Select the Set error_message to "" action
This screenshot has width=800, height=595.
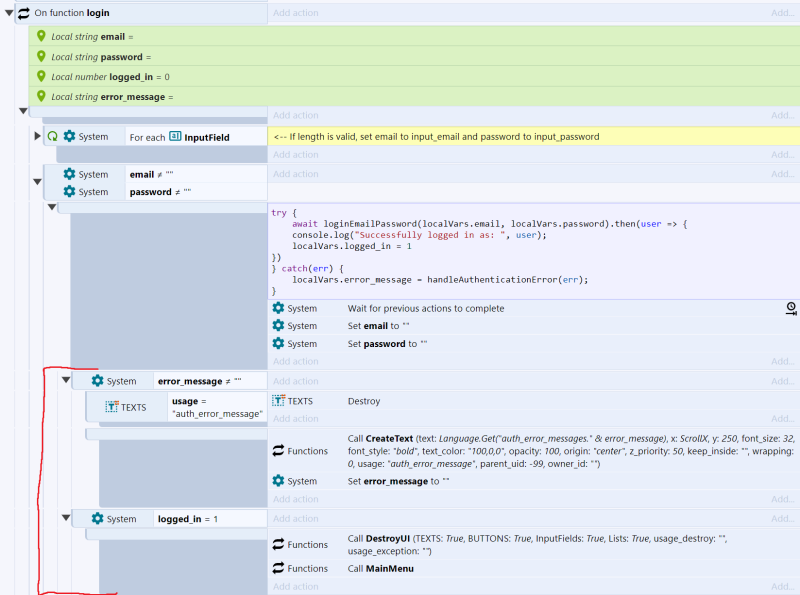534,481
